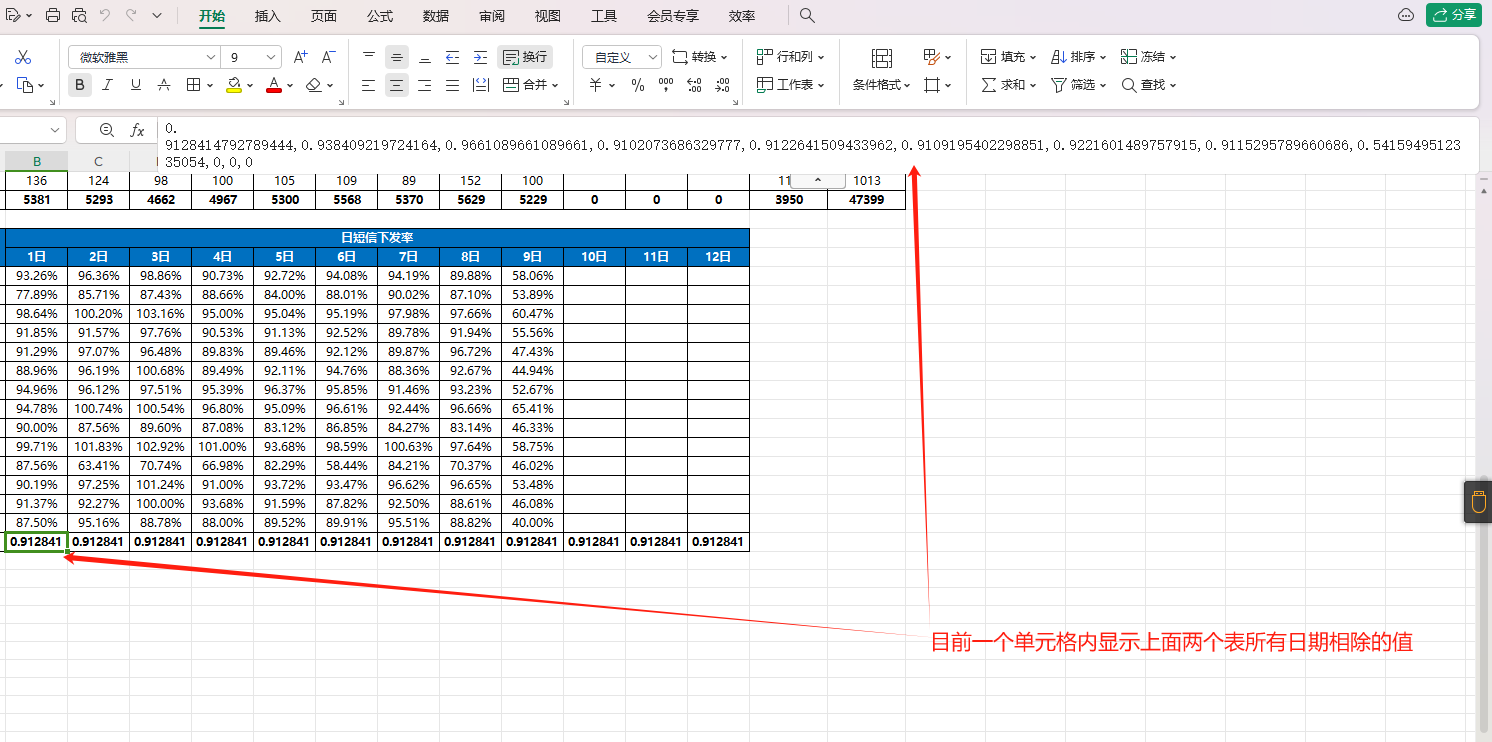Image resolution: width=1492 pixels, height=742 pixels.
Task: Click the 转换 convert button
Action: [700, 57]
